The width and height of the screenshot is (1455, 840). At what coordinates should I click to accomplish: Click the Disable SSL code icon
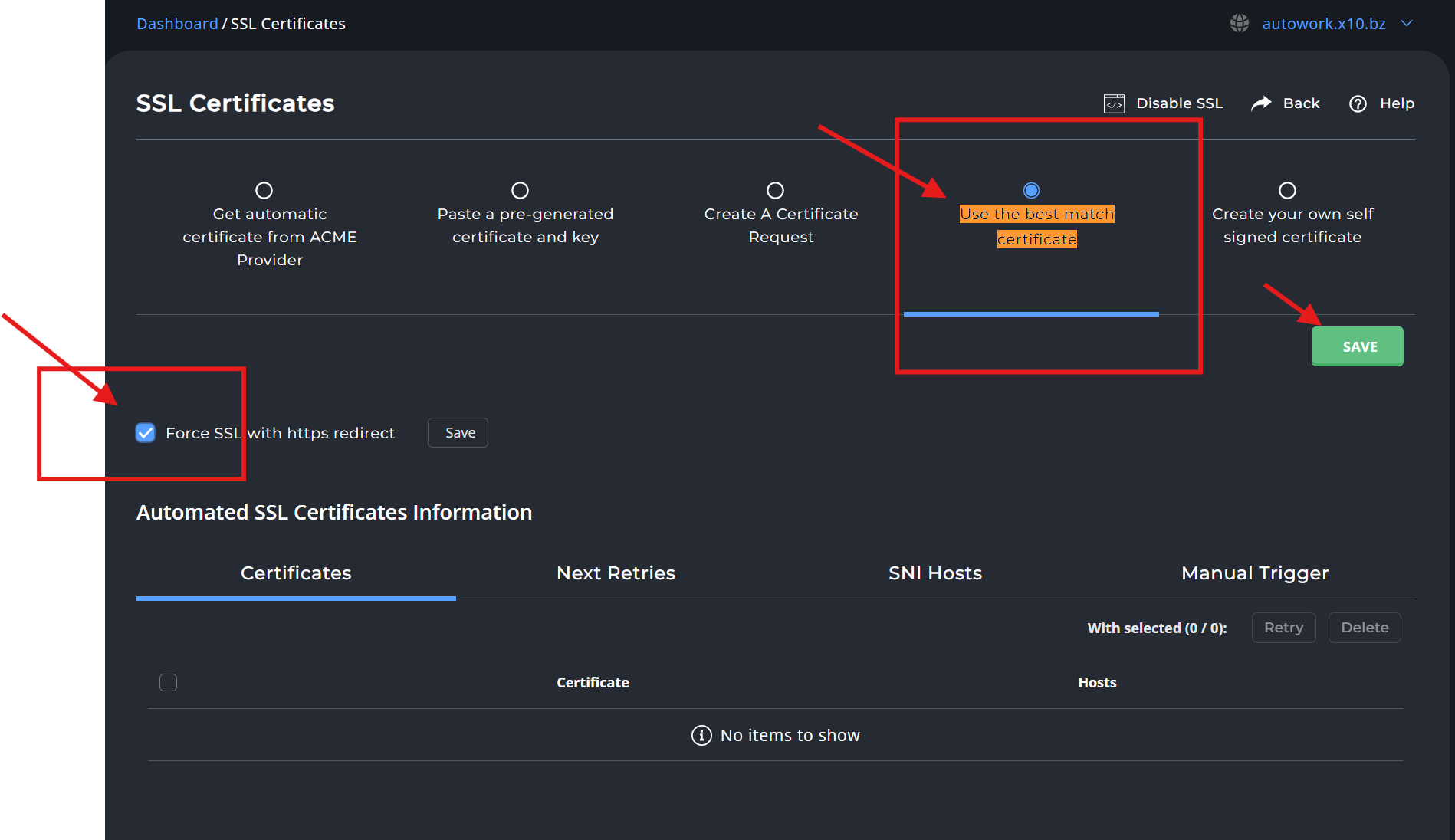[x=1114, y=103]
